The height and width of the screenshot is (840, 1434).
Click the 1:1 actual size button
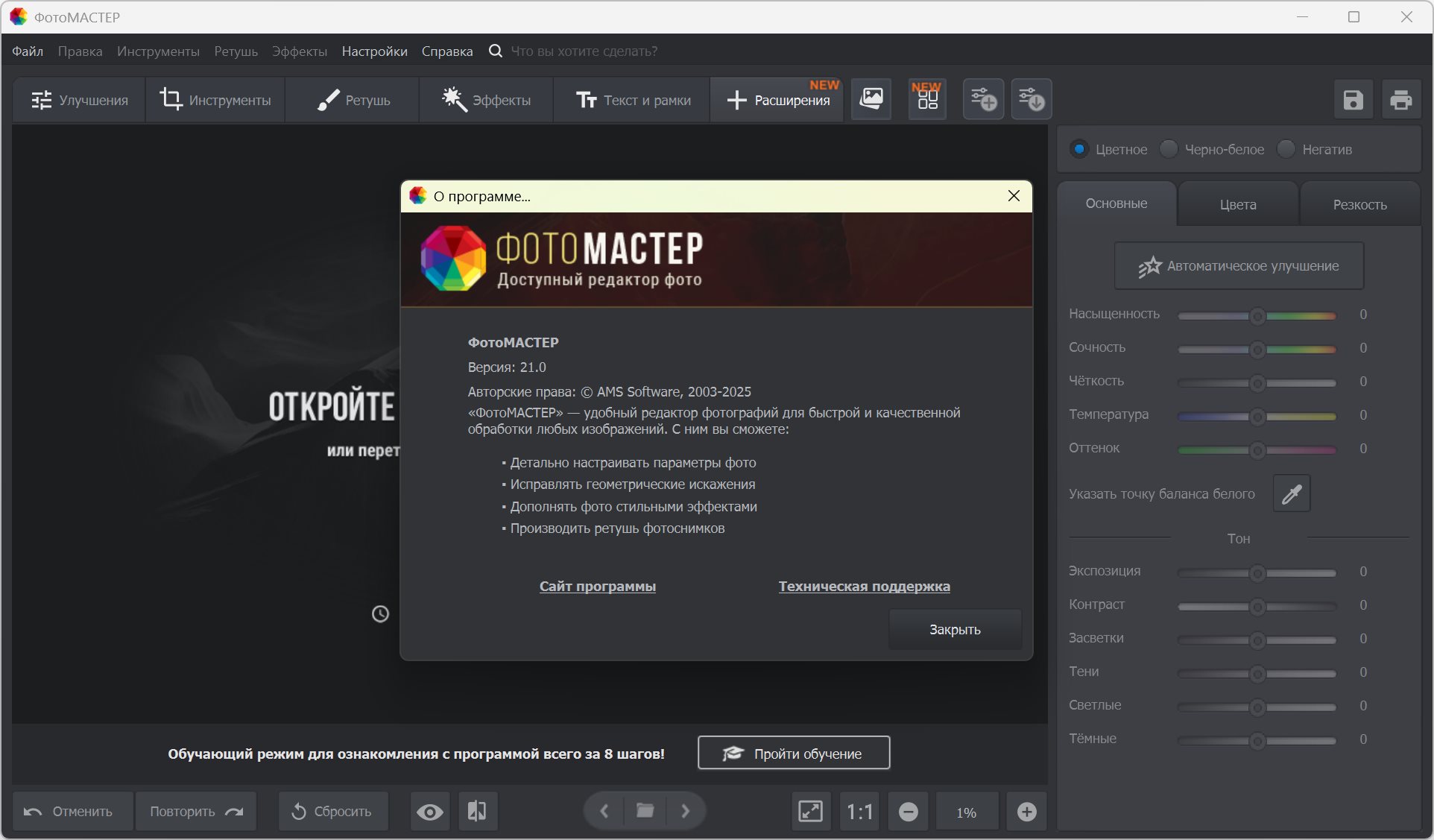pos(859,811)
